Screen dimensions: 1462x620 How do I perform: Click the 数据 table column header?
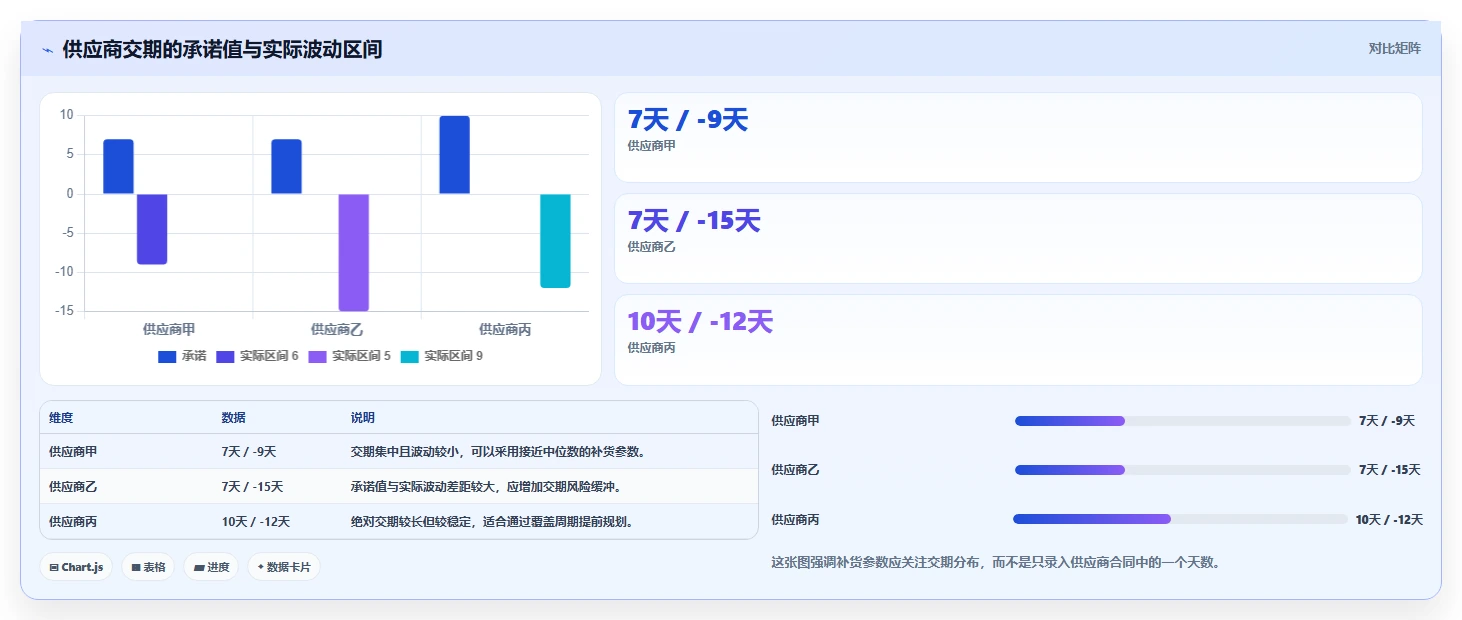tap(234, 418)
